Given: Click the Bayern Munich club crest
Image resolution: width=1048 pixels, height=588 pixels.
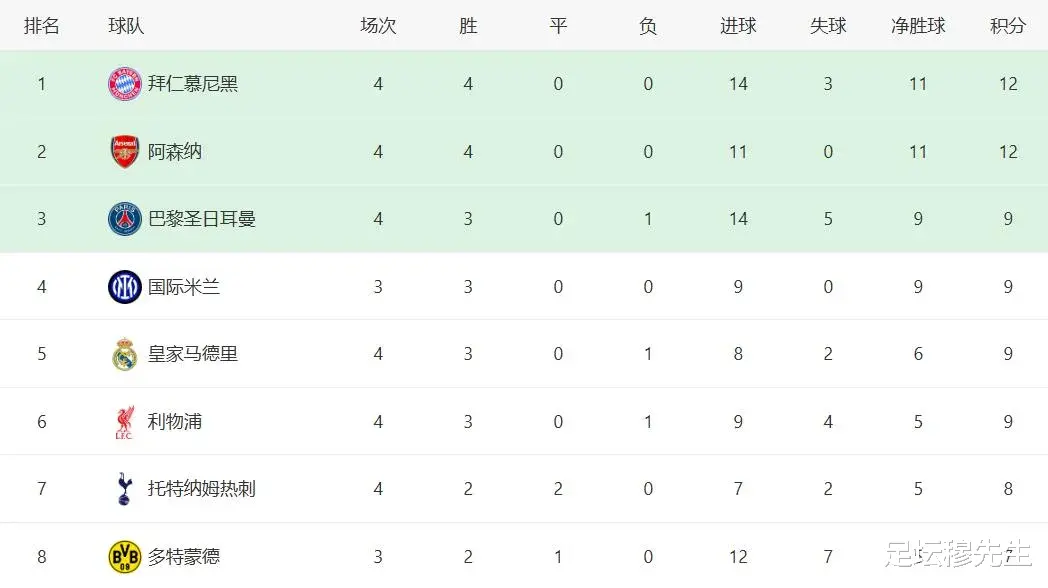Looking at the screenshot, I should click(x=125, y=84).
